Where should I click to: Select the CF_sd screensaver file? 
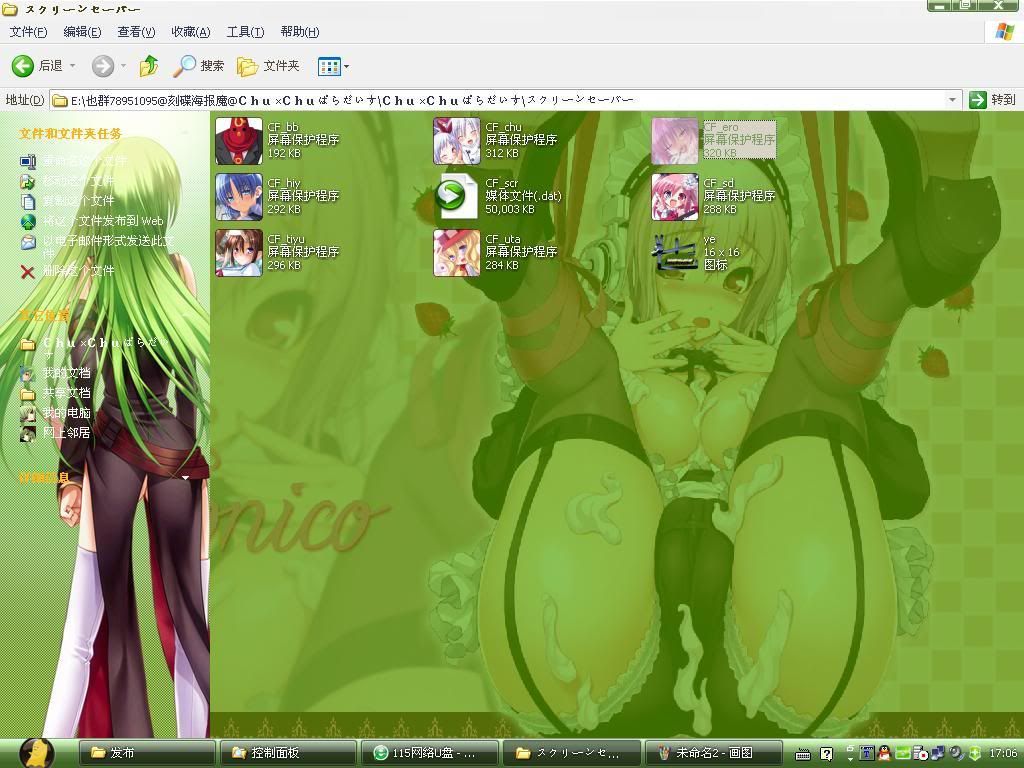click(713, 197)
